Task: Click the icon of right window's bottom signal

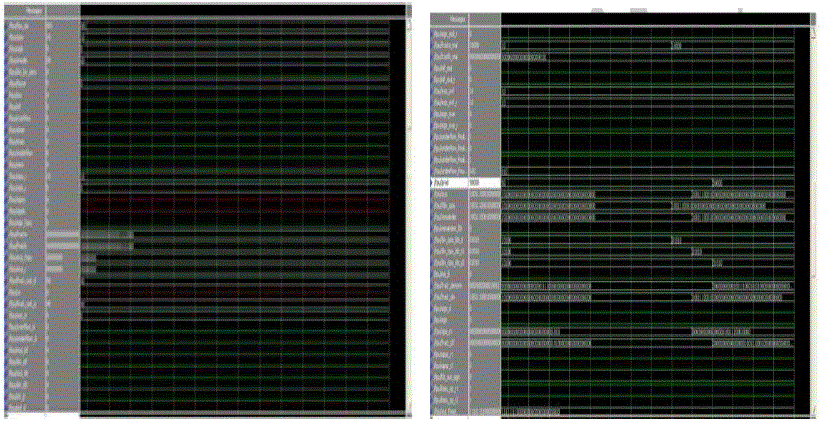Action: [434, 411]
